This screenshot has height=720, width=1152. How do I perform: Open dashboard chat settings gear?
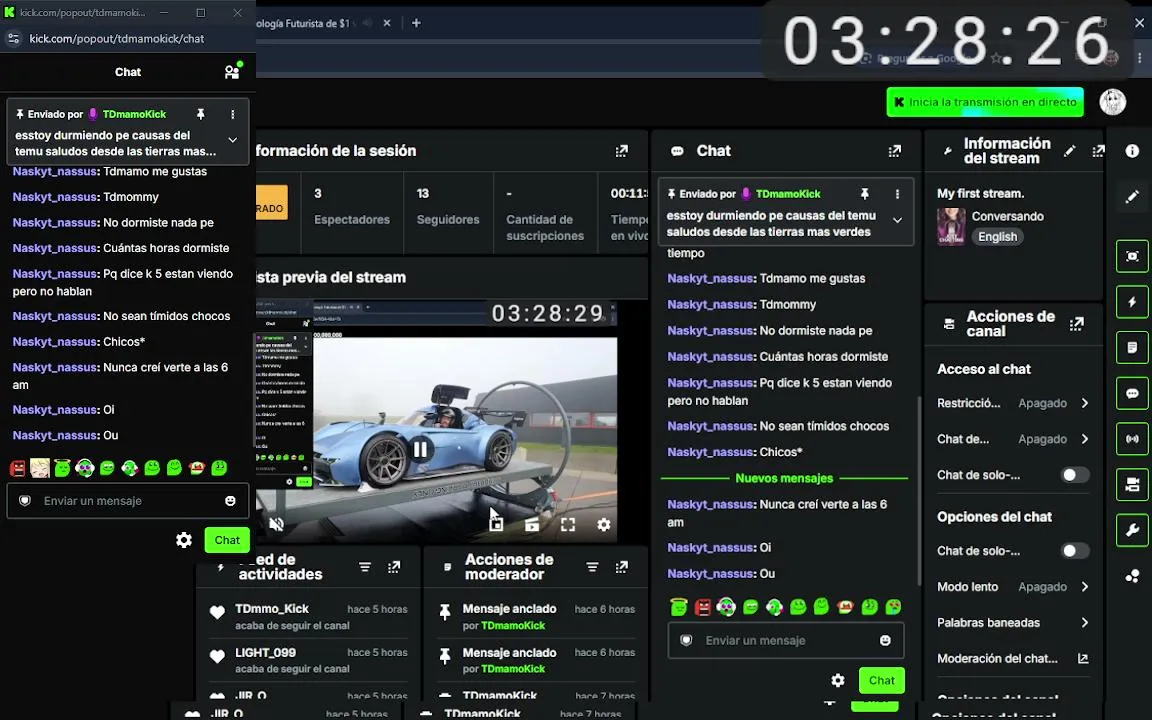pos(838,680)
